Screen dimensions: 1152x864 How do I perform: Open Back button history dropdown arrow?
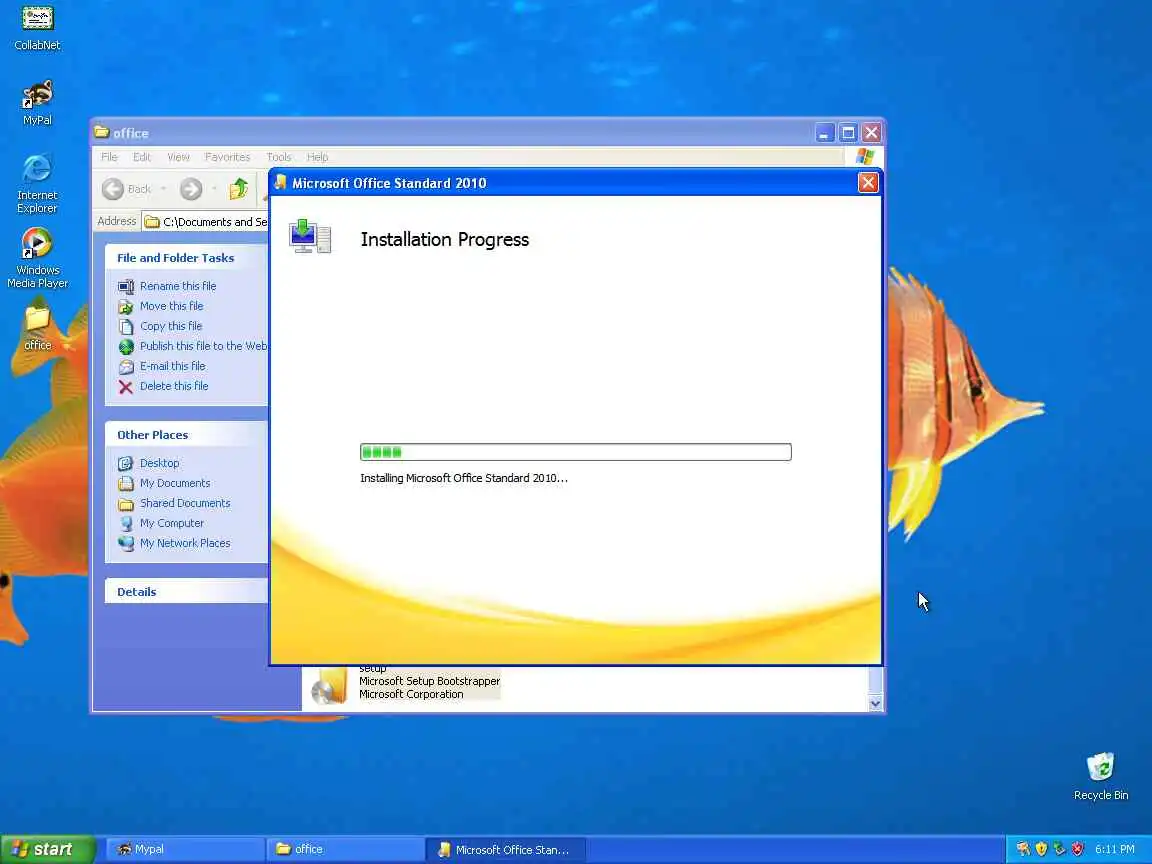tap(163, 189)
